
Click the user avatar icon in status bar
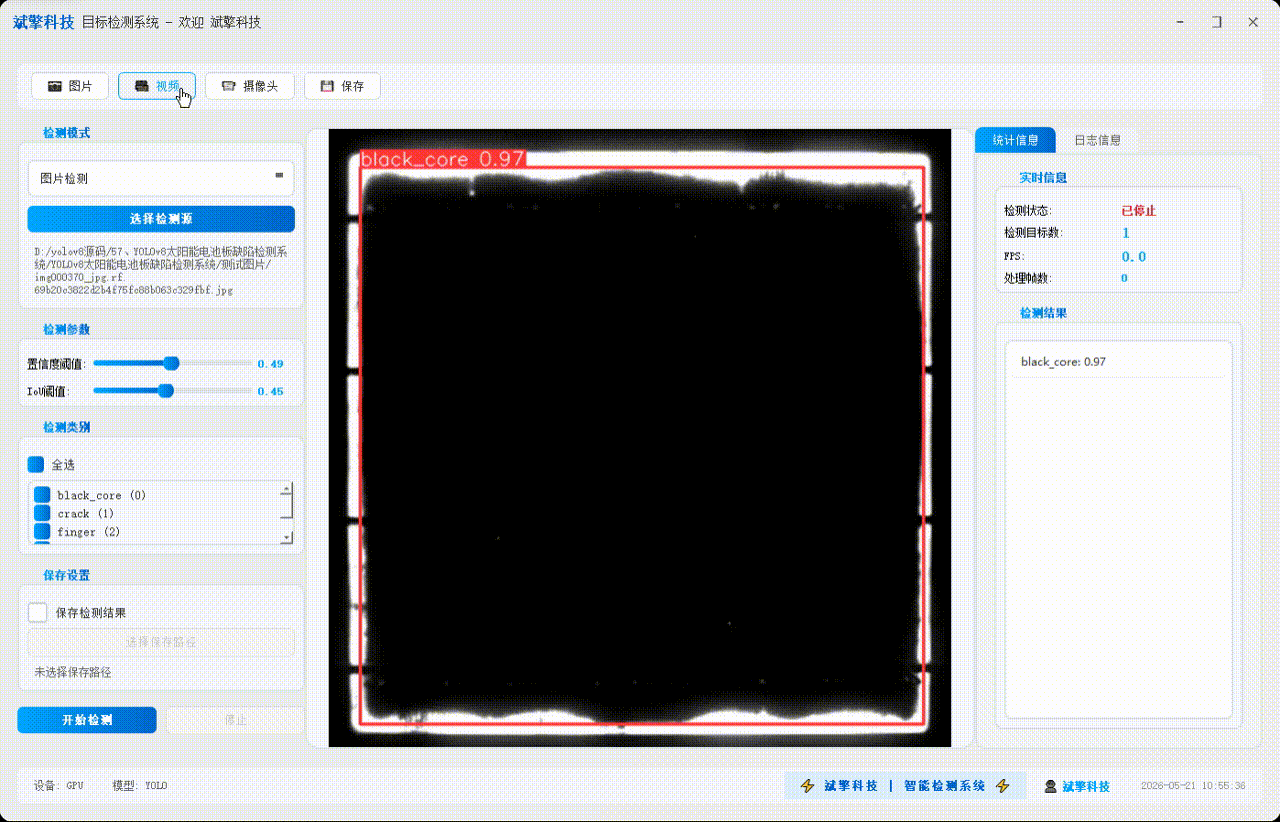[1050, 786]
